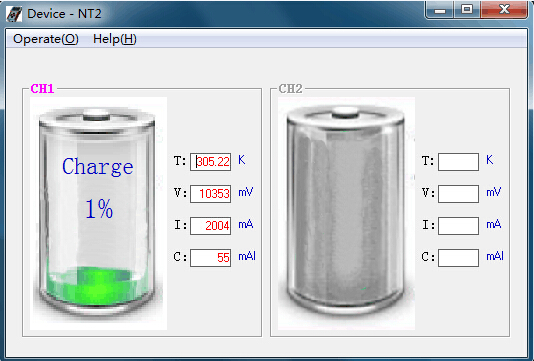Click the CH1 capacity field showing 55
Screen dimensions: 534x361
(210, 258)
